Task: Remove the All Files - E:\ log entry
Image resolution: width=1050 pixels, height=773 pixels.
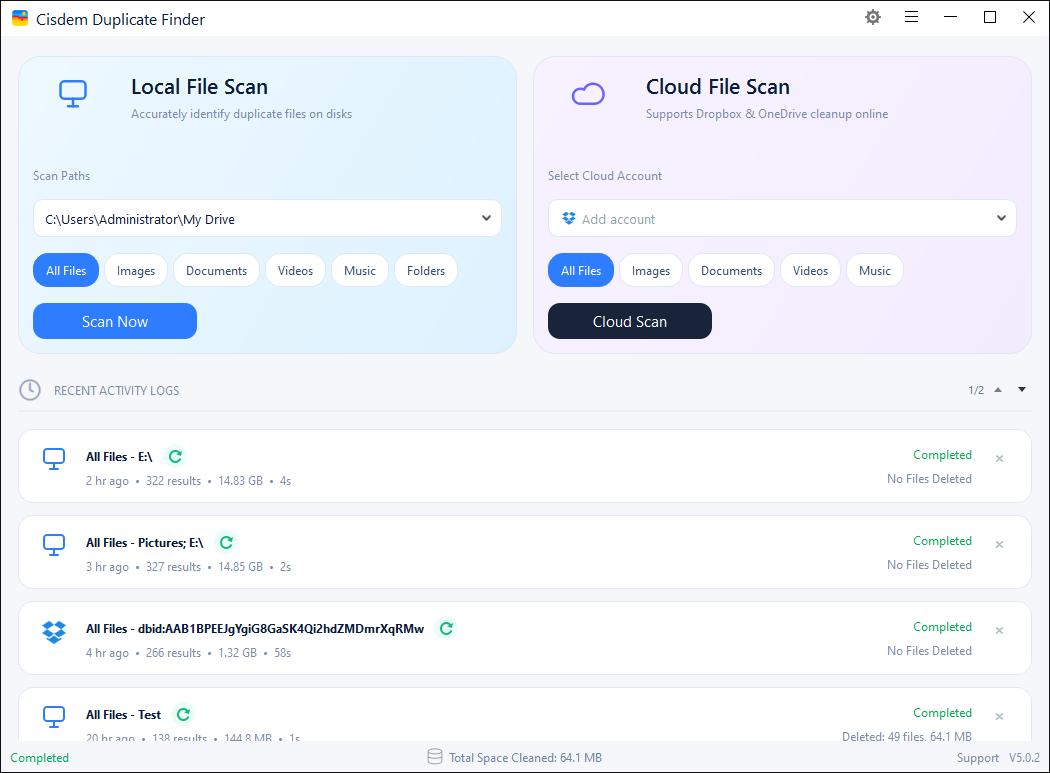Action: (x=999, y=459)
